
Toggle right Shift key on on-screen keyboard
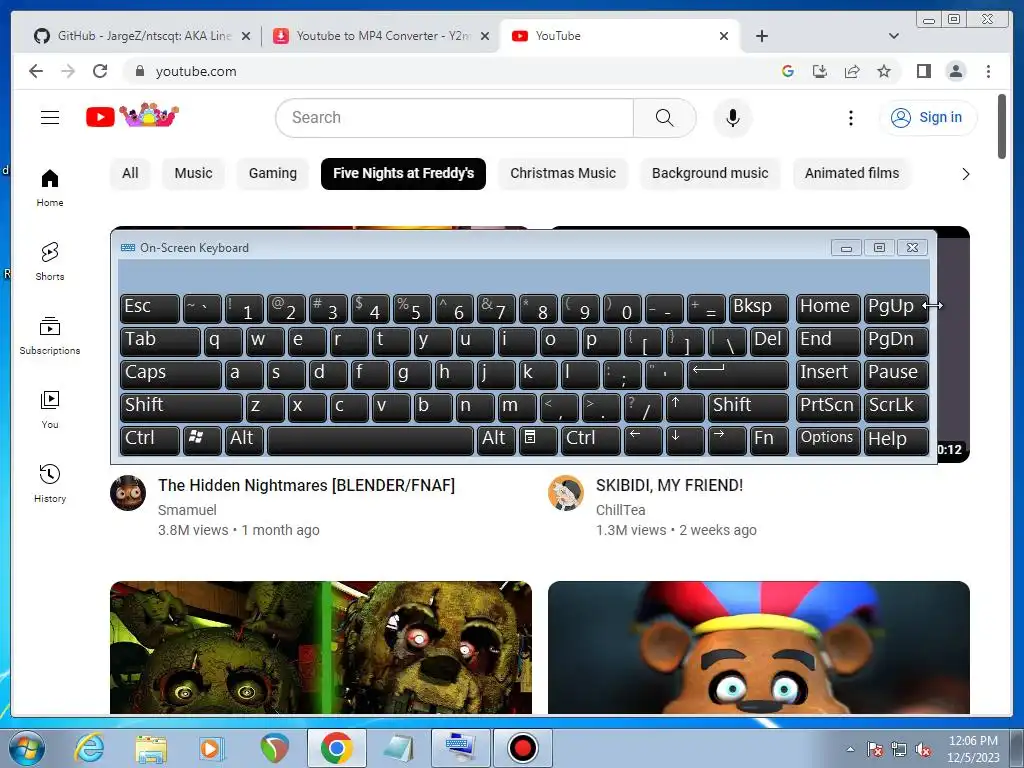click(x=748, y=407)
